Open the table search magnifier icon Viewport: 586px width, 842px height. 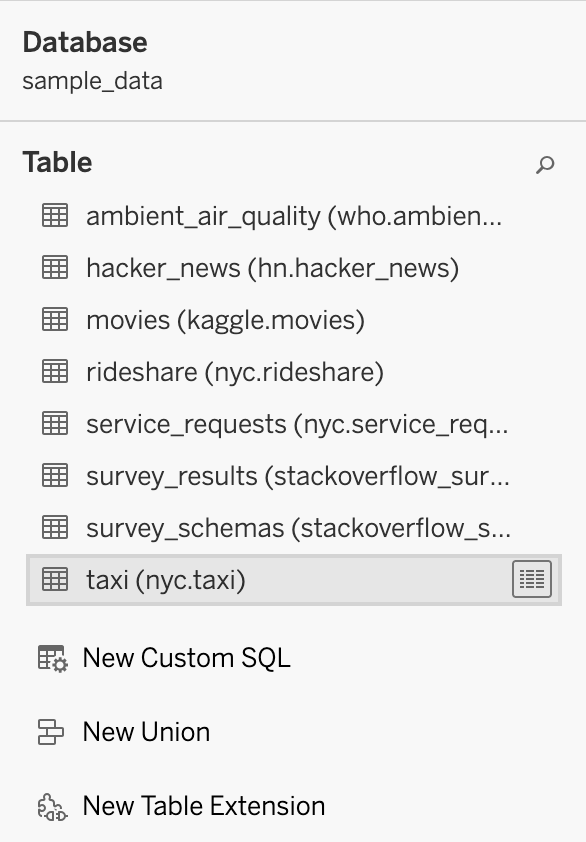545,165
